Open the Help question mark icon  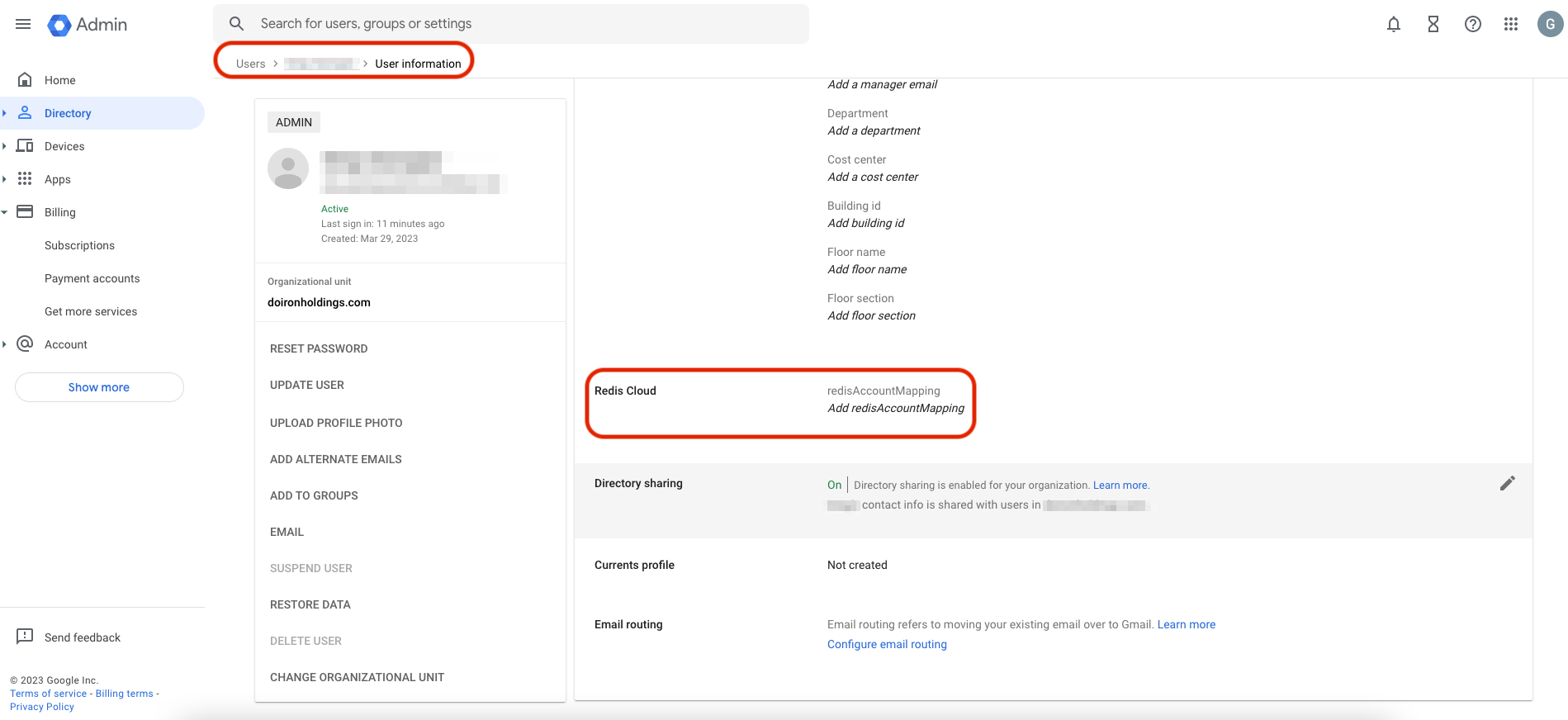(x=1472, y=24)
